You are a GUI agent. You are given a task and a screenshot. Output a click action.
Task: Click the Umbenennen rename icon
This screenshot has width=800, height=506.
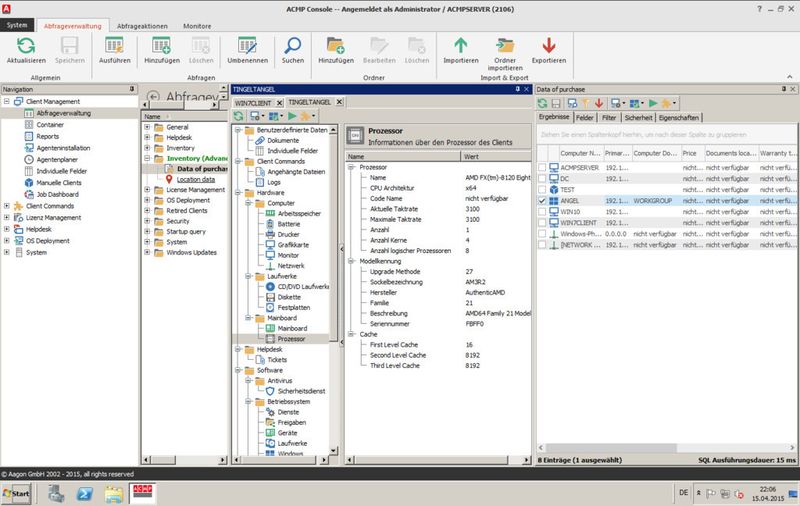(247, 46)
